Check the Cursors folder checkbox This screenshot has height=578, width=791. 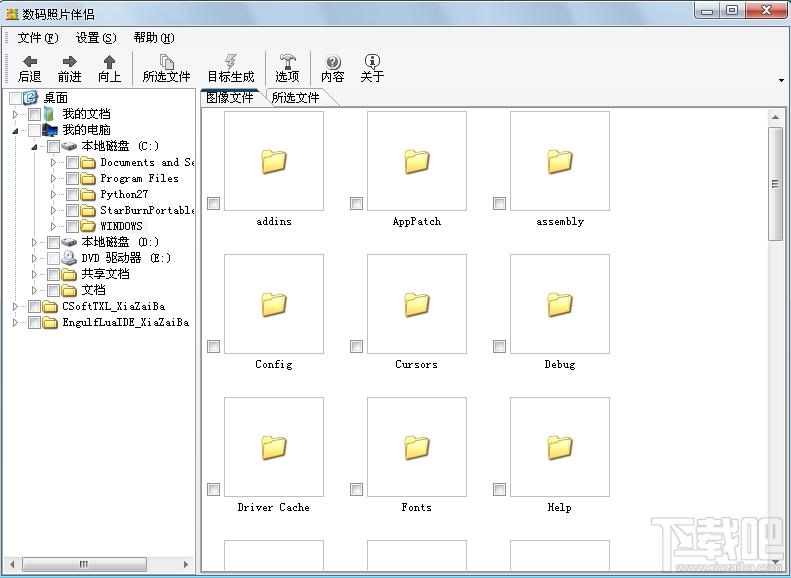coord(356,346)
